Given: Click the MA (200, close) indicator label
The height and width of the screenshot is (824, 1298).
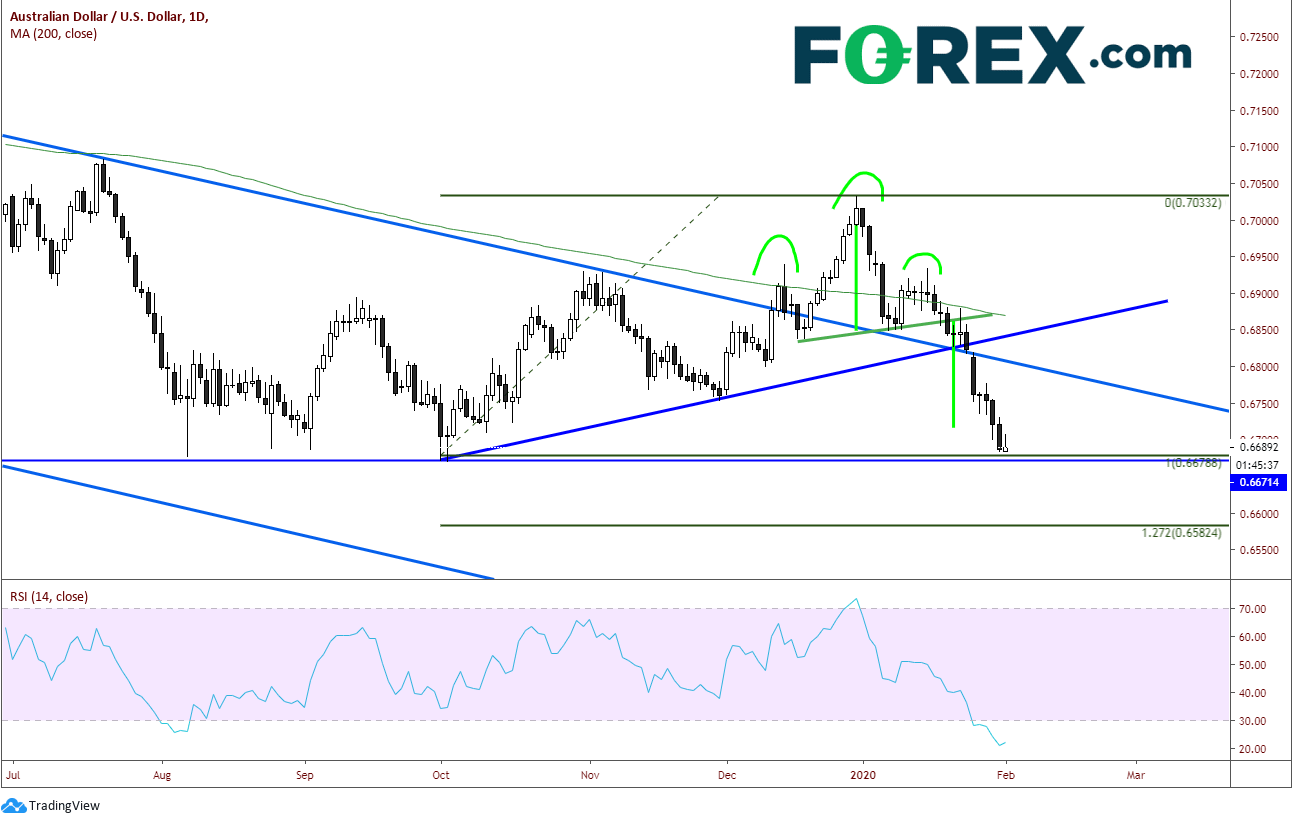Looking at the screenshot, I should (53, 35).
